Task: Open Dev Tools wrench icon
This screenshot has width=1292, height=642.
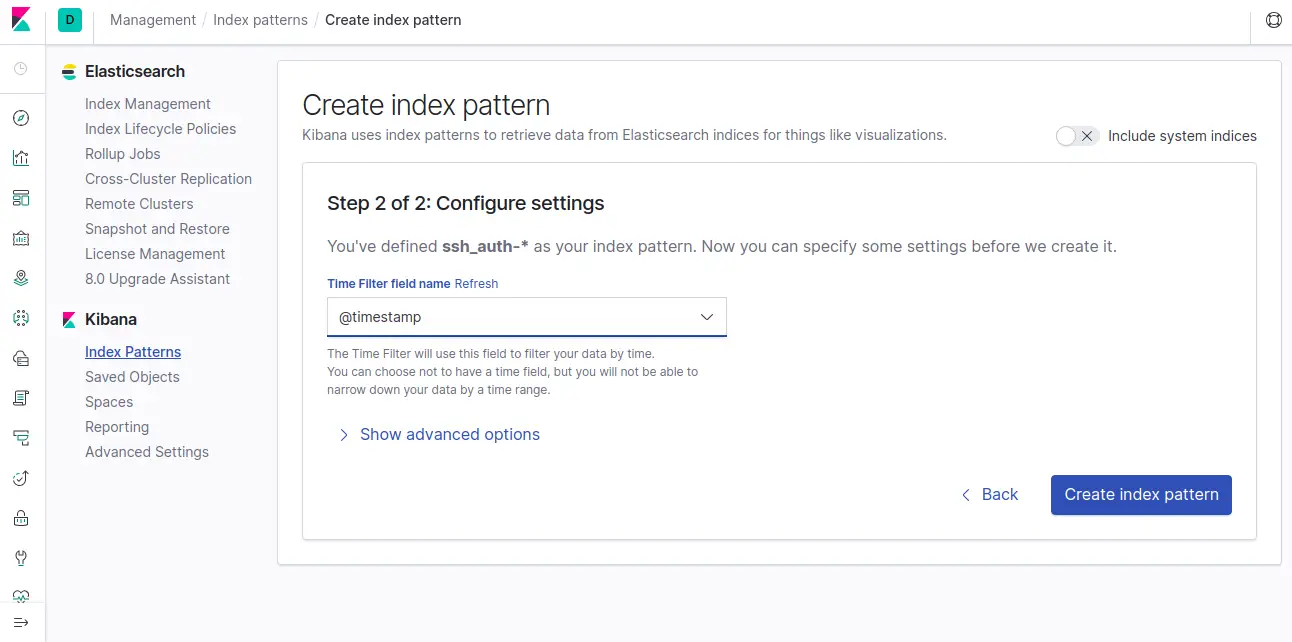Action: [x=21, y=558]
